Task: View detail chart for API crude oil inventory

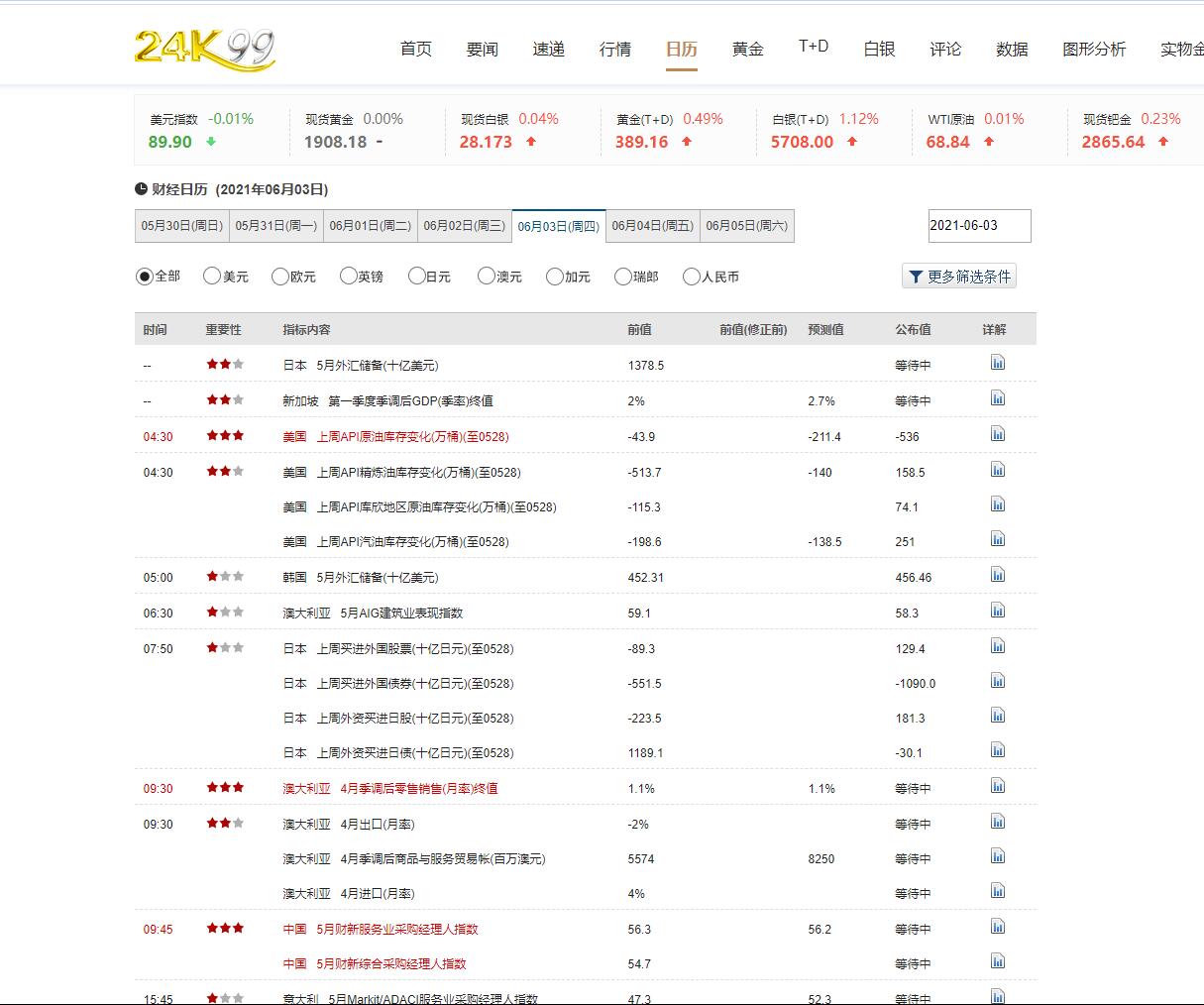Action: pyautogui.click(x=997, y=434)
